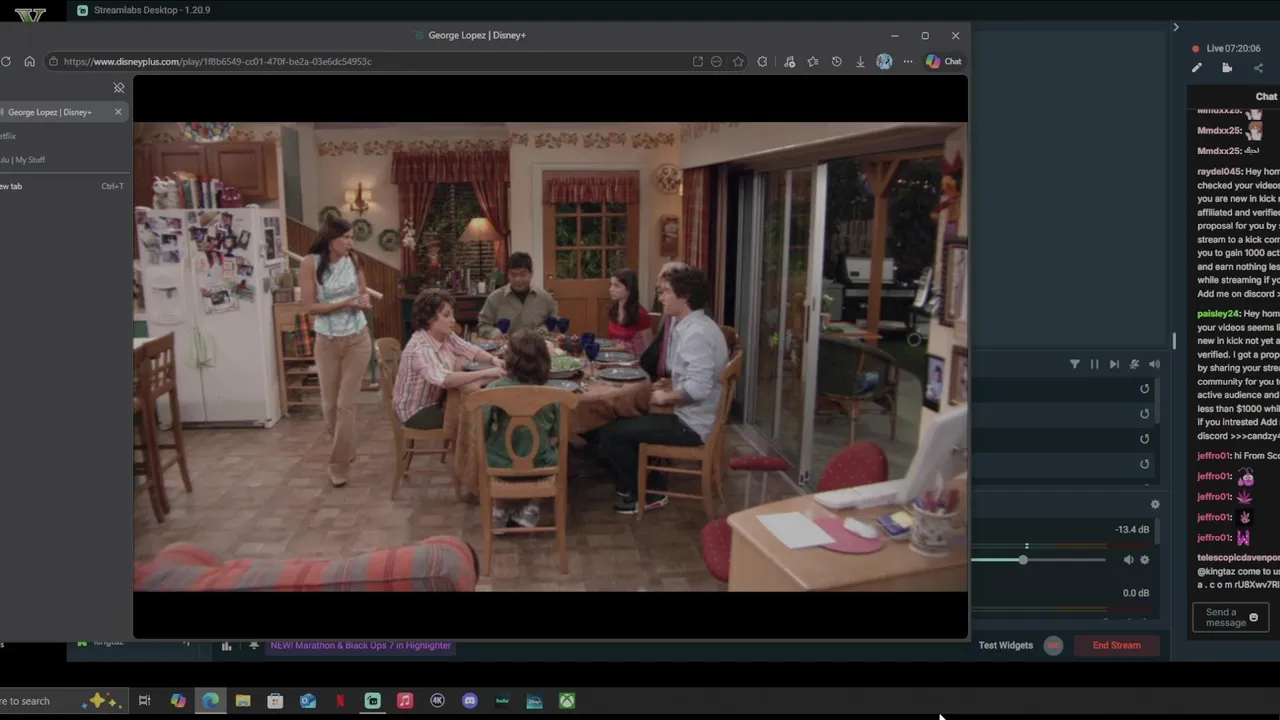Open Edge Downloads icon

click(860, 61)
